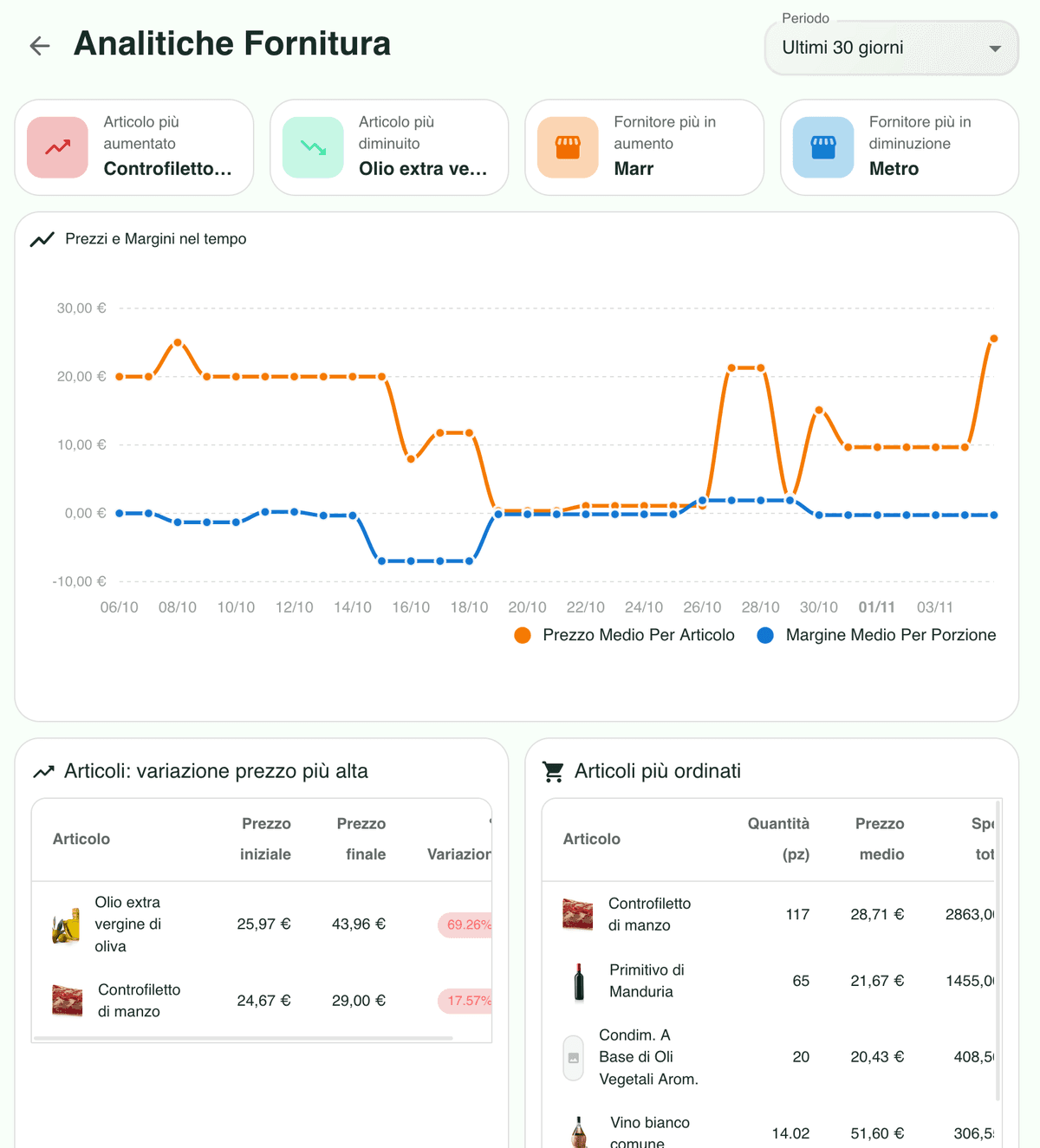1040x1148 pixels.
Task: Click the back arrow next to Analitiche Fornitura
Action: click(x=40, y=46)
